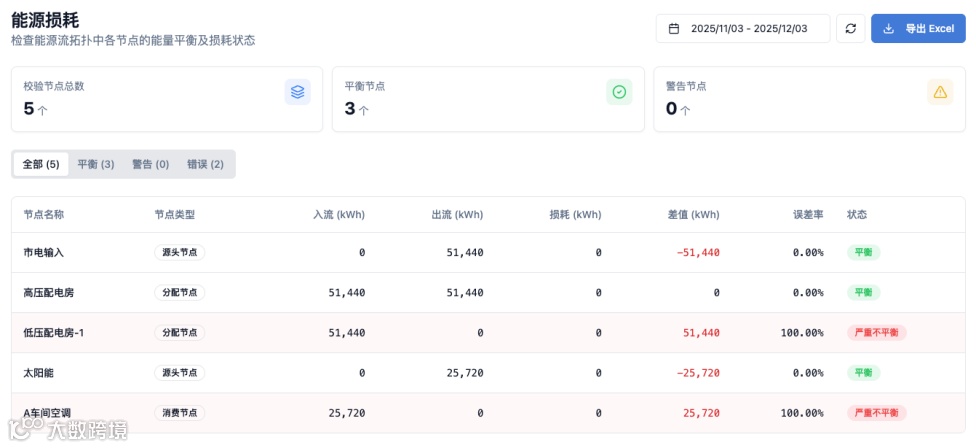This screenshot has height=448, width=976.
Task: Click 严重不平衡 badge for 低压配电房-1
Action: tap(876, 332)
